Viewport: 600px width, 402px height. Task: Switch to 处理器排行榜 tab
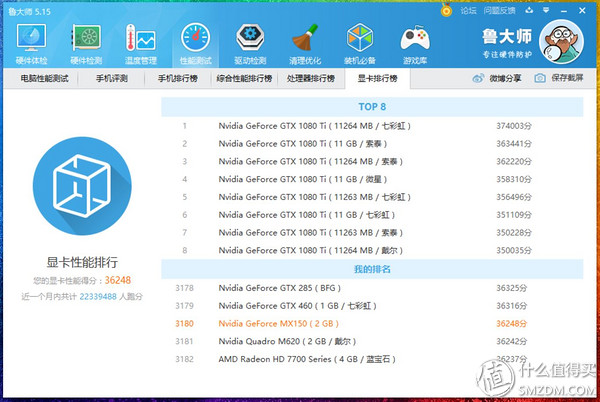point(311,78)
